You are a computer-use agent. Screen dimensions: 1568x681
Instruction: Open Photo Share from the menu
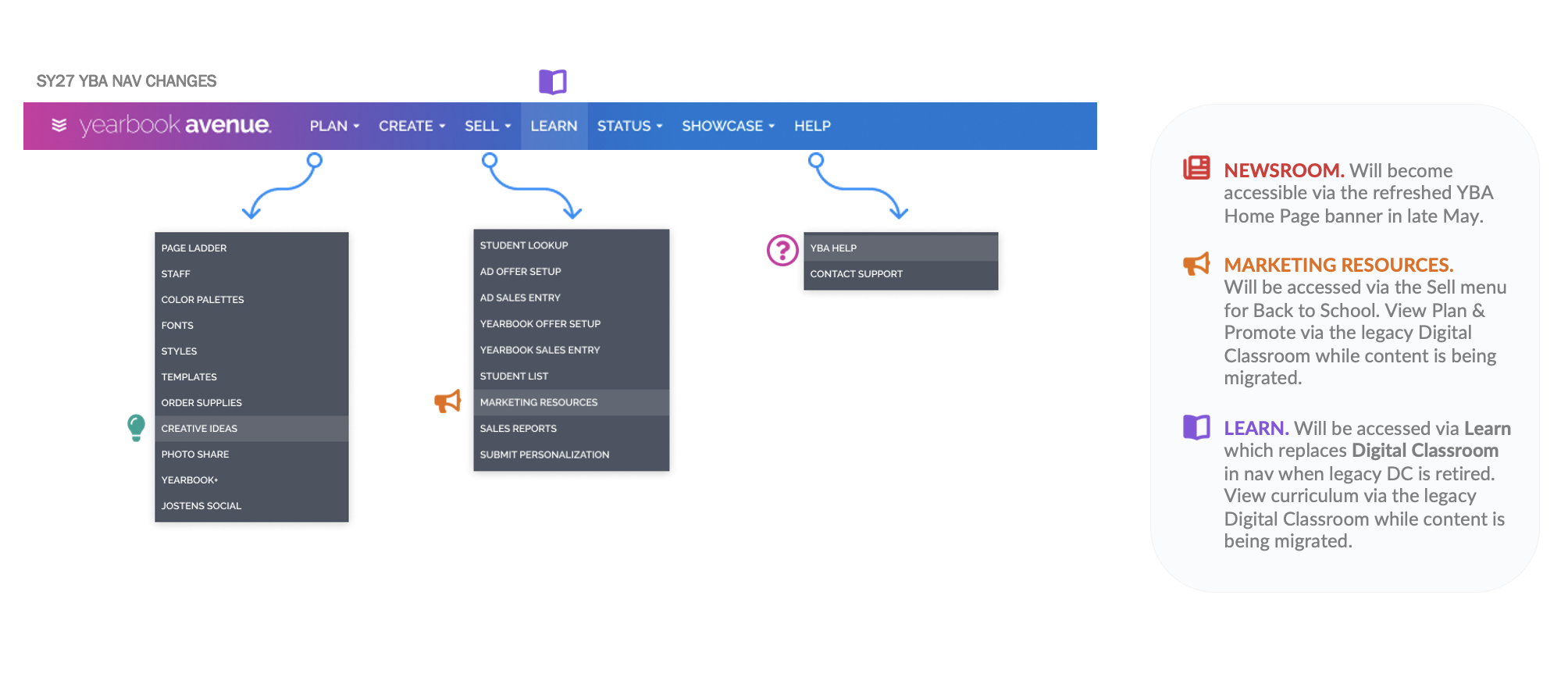click(251, 454)
